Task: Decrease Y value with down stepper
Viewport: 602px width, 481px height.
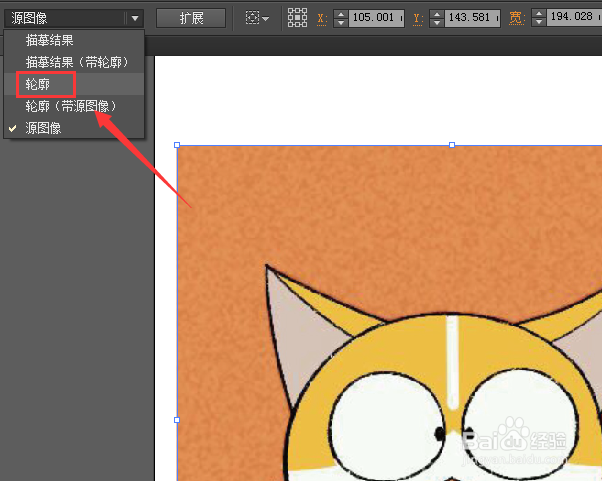Action: coord(437,23)
